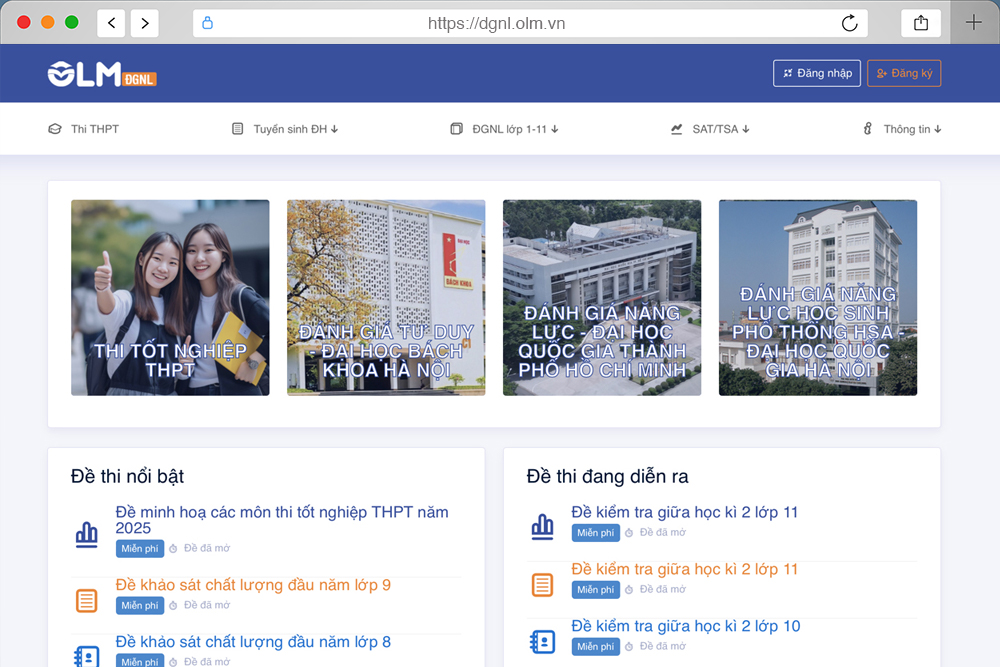
Task: Click the share icon in browser toolbar
Action: 920,22
